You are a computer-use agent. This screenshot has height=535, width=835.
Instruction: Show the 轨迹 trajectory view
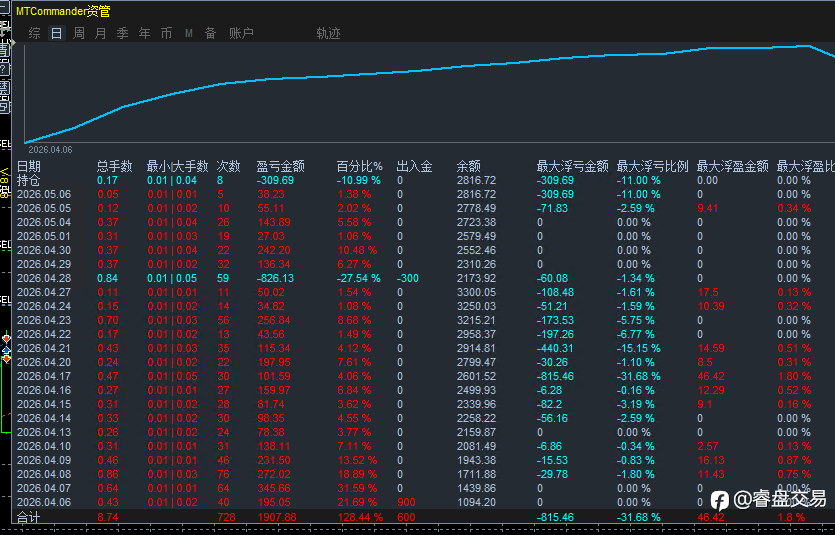[x=328, y=34]
